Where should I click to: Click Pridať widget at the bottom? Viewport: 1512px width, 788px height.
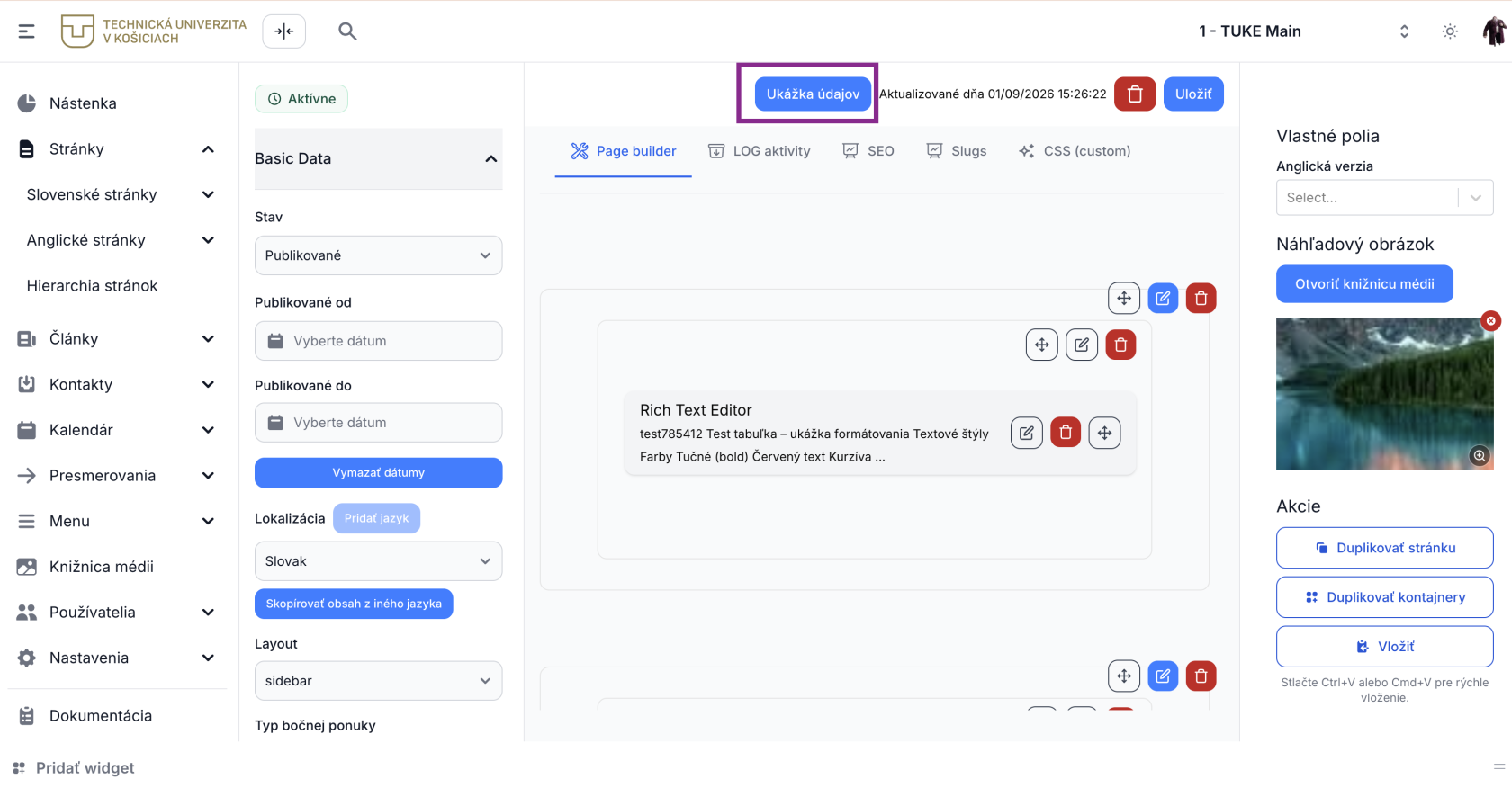pos(74,768)
